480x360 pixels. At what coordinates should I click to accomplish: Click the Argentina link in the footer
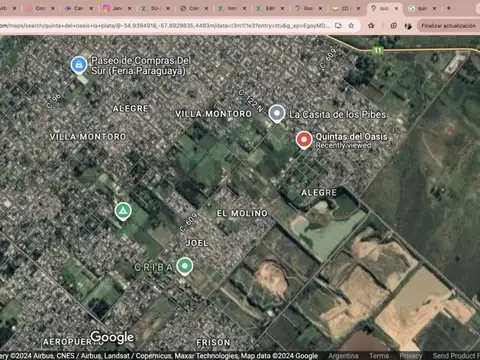coord(343,356)
